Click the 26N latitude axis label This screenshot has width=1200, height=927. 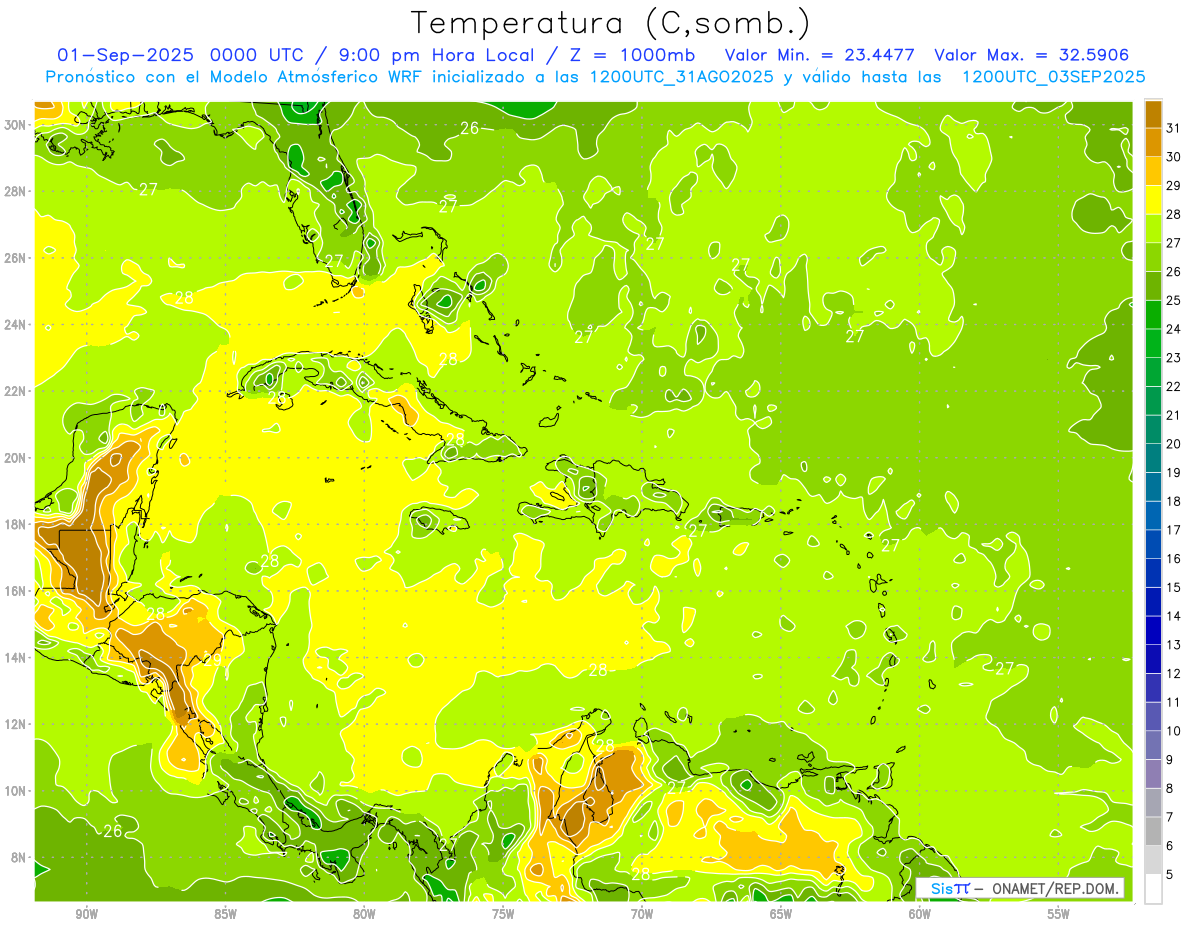[16, 258]
